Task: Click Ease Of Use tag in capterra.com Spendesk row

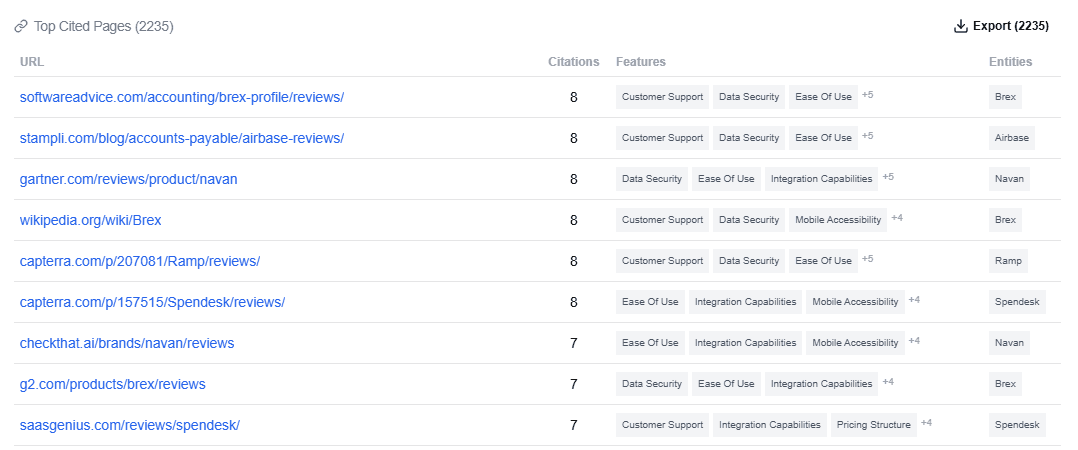Action: [650, 302]
